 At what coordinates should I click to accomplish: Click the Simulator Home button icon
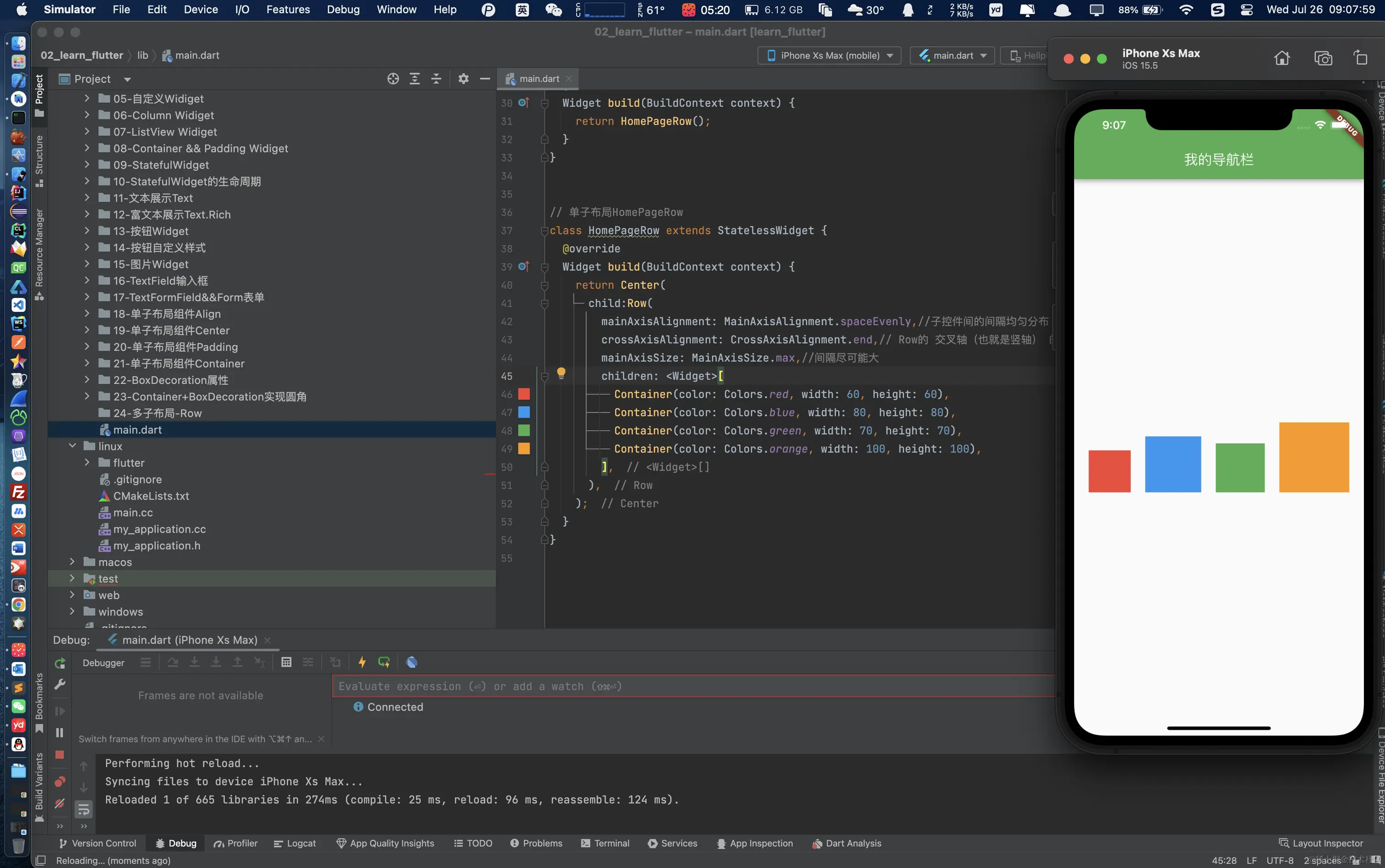(x=1281, y=58)
